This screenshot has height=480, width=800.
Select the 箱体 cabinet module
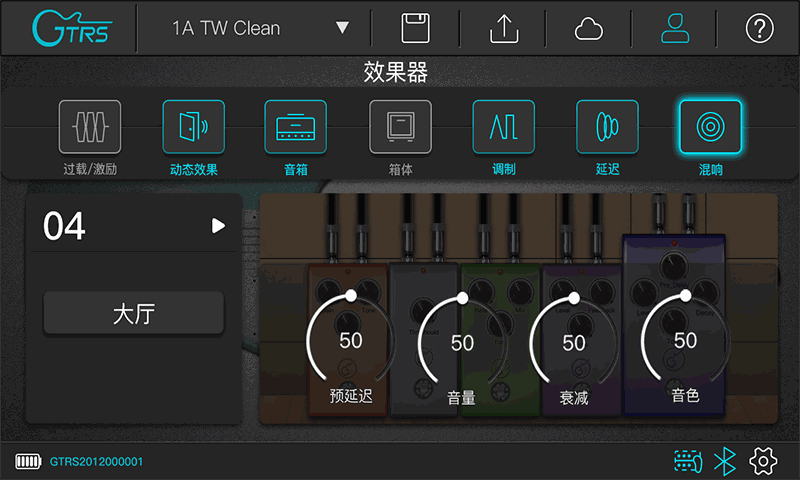(401, 127)
